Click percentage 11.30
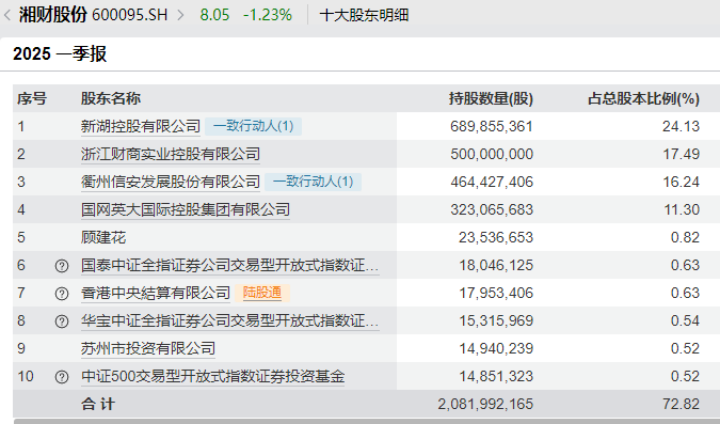The image size is (720, 424). click(681, 209)
